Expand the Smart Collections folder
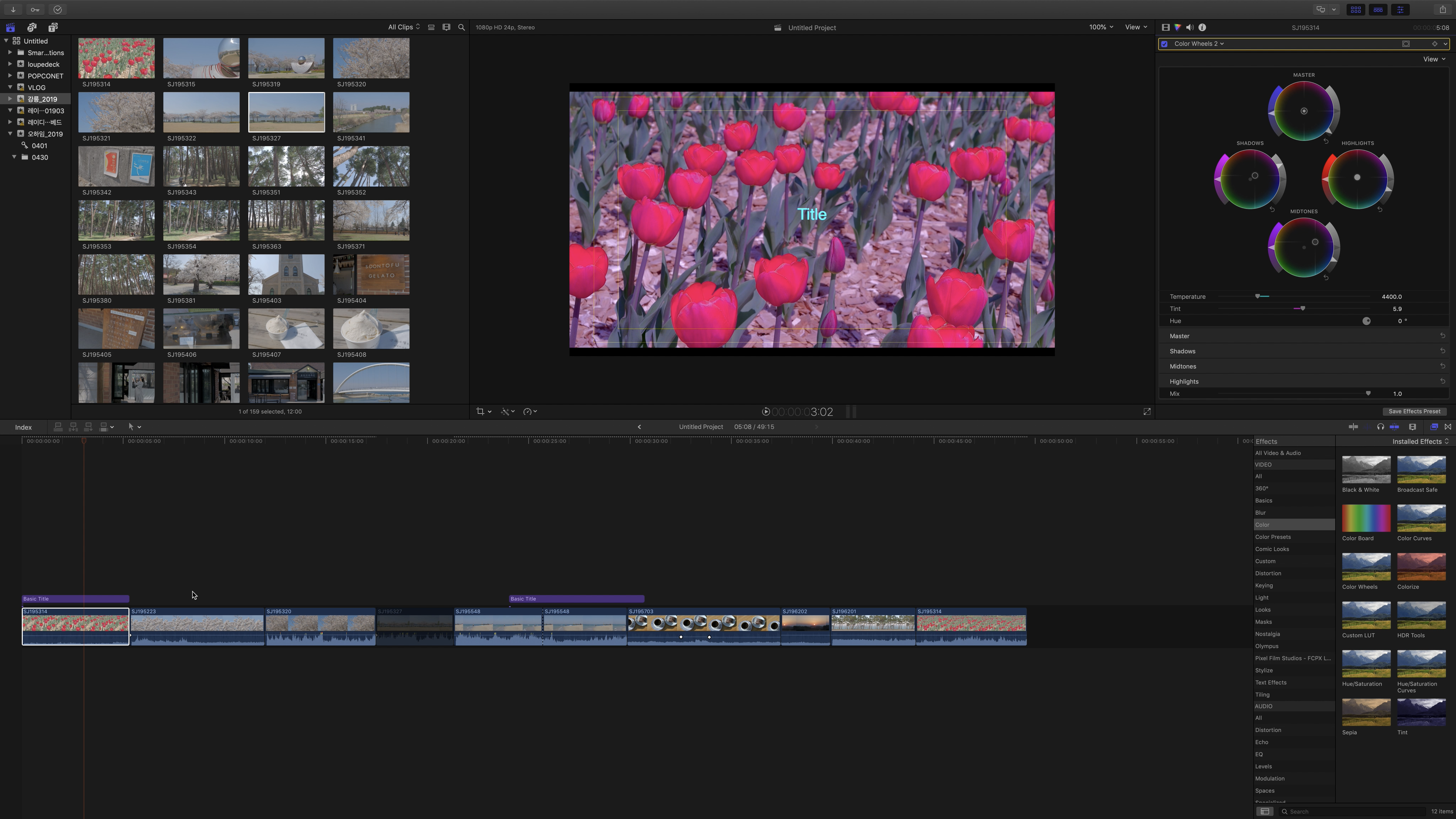The height and width of the screenshot is (819, 1456). pos(10,53)
